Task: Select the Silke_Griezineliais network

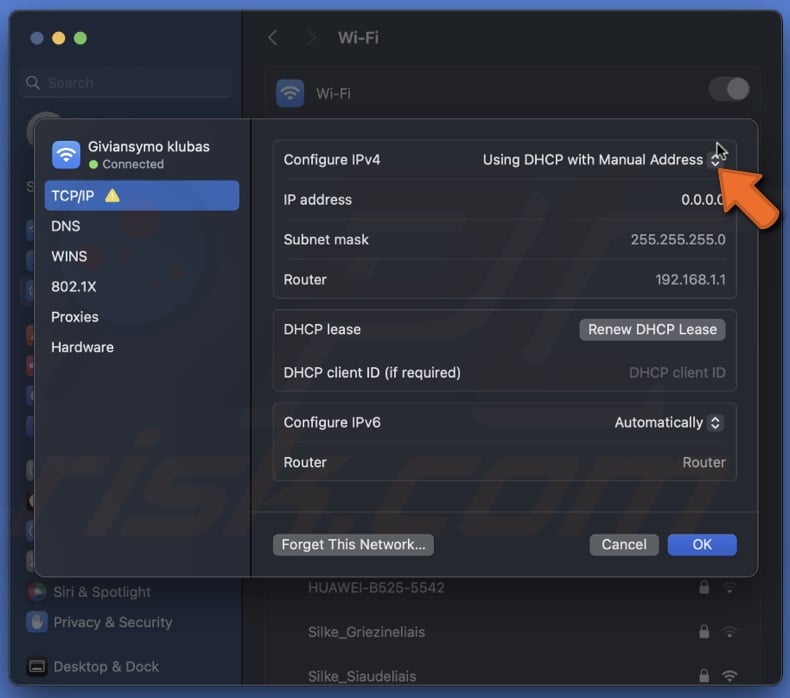Action: coord(366,632)
